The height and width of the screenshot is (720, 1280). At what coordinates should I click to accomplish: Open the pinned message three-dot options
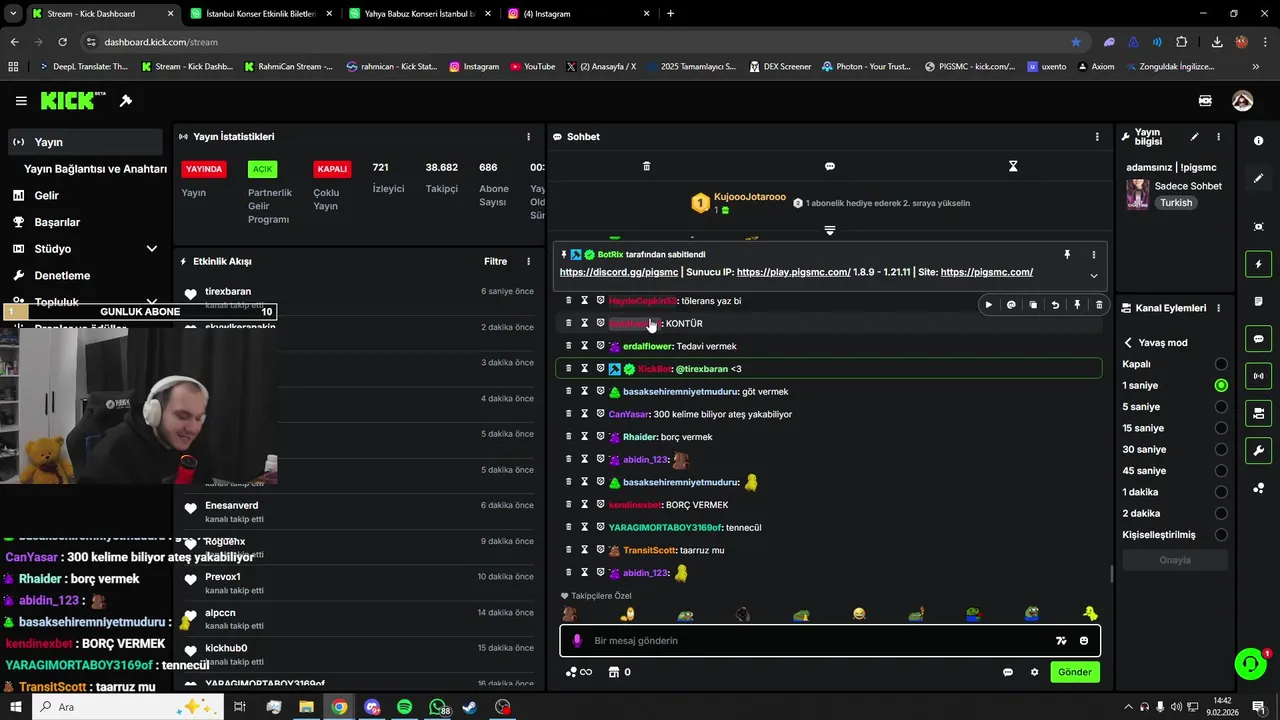tap(1093, 255)
